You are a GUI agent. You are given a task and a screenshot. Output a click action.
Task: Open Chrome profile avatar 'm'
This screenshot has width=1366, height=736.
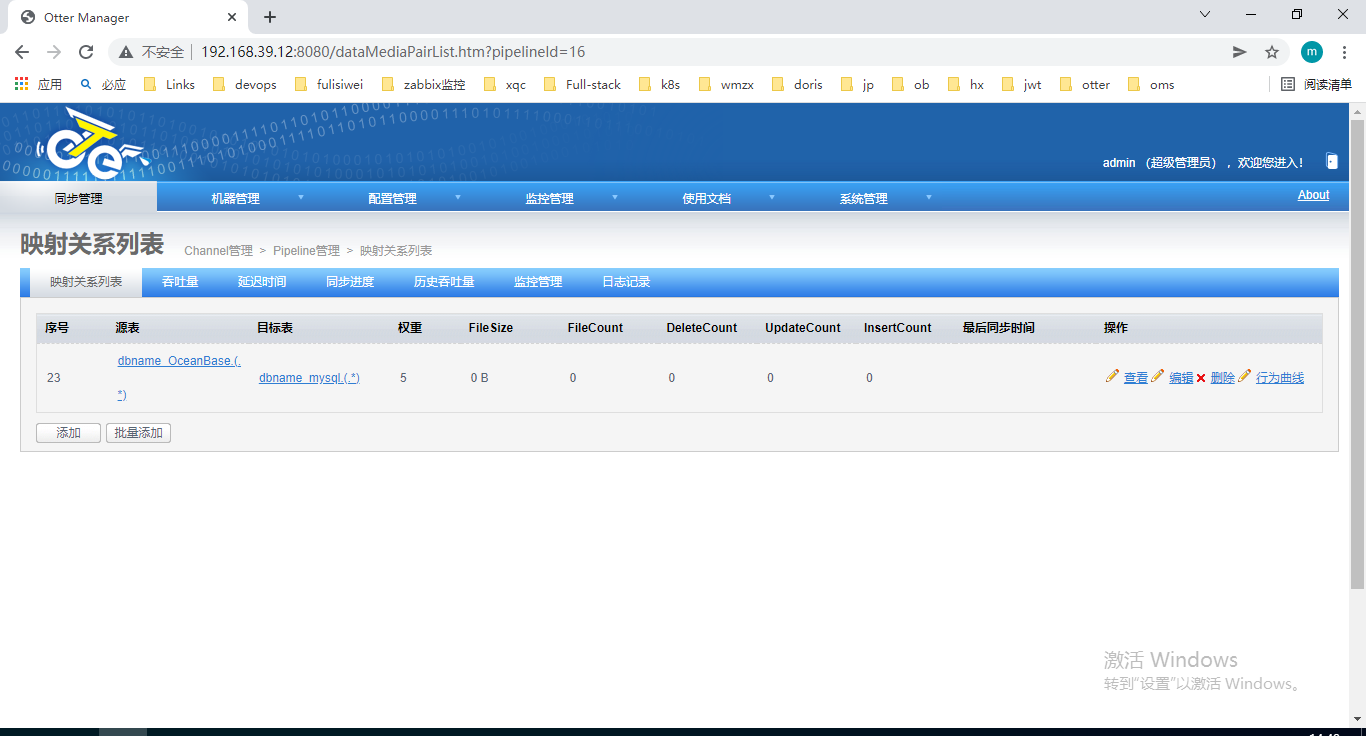point(1312,52)
